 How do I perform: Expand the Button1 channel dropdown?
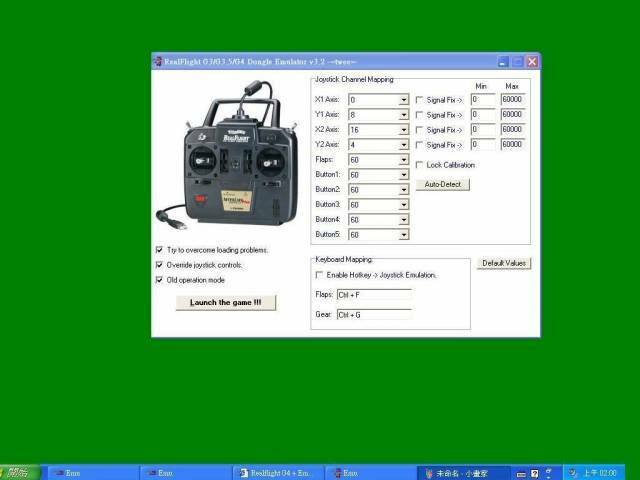point(403,175)
